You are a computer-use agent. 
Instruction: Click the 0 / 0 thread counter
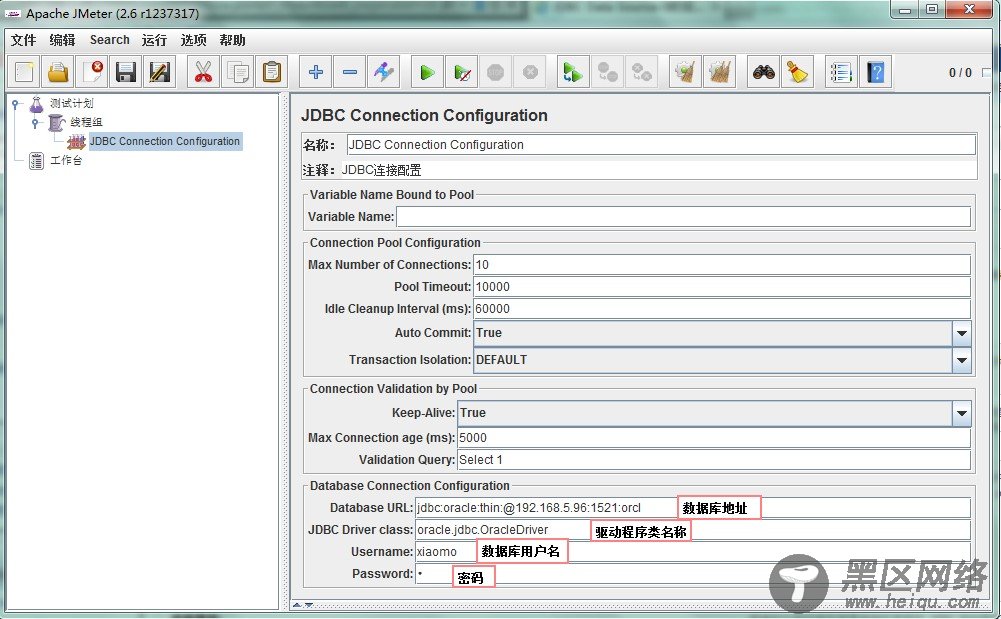(x=960, y=73)
